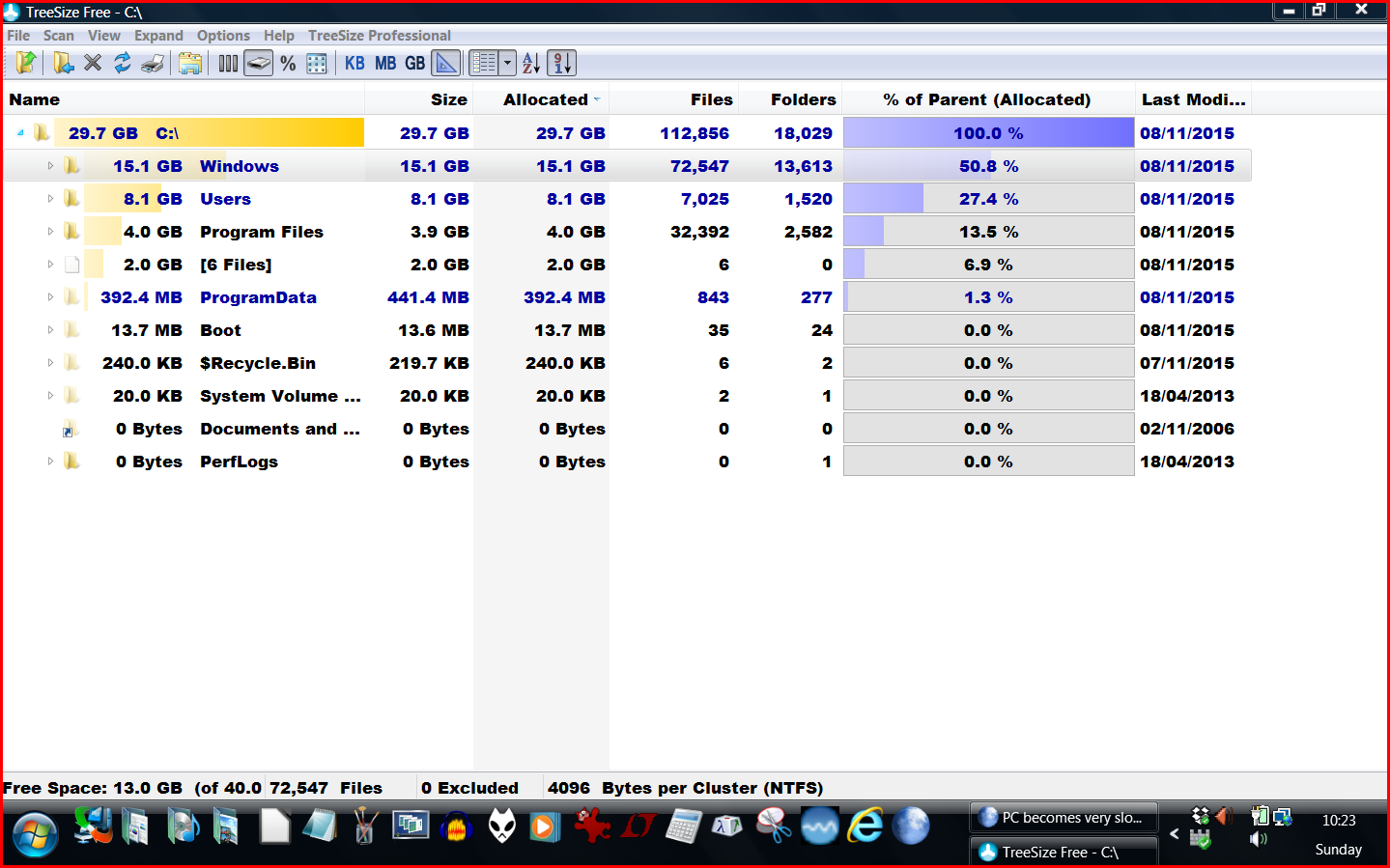
Task: Sort alphabetically with the A-Z icon
Action: tap(531, 63)
